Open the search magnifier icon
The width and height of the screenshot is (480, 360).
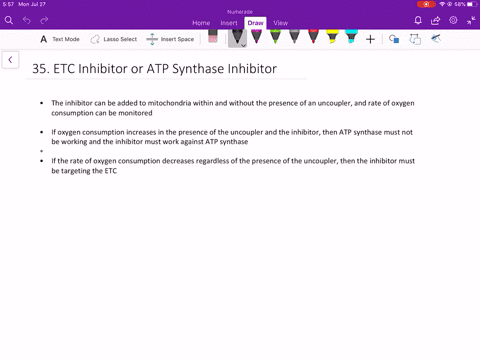pos(9,21)
